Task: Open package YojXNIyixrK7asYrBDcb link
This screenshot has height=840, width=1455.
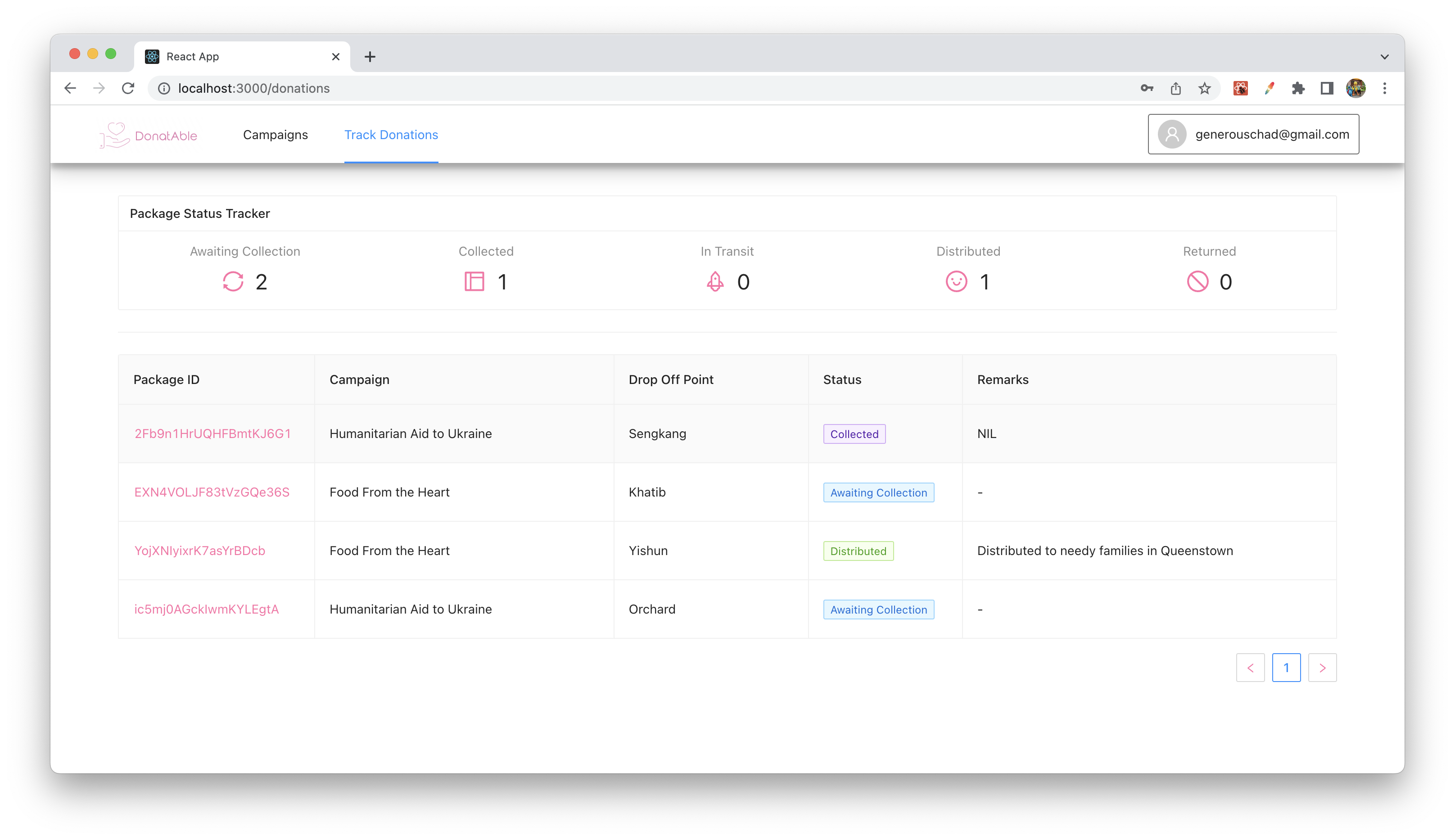Action: pos(199,551)
